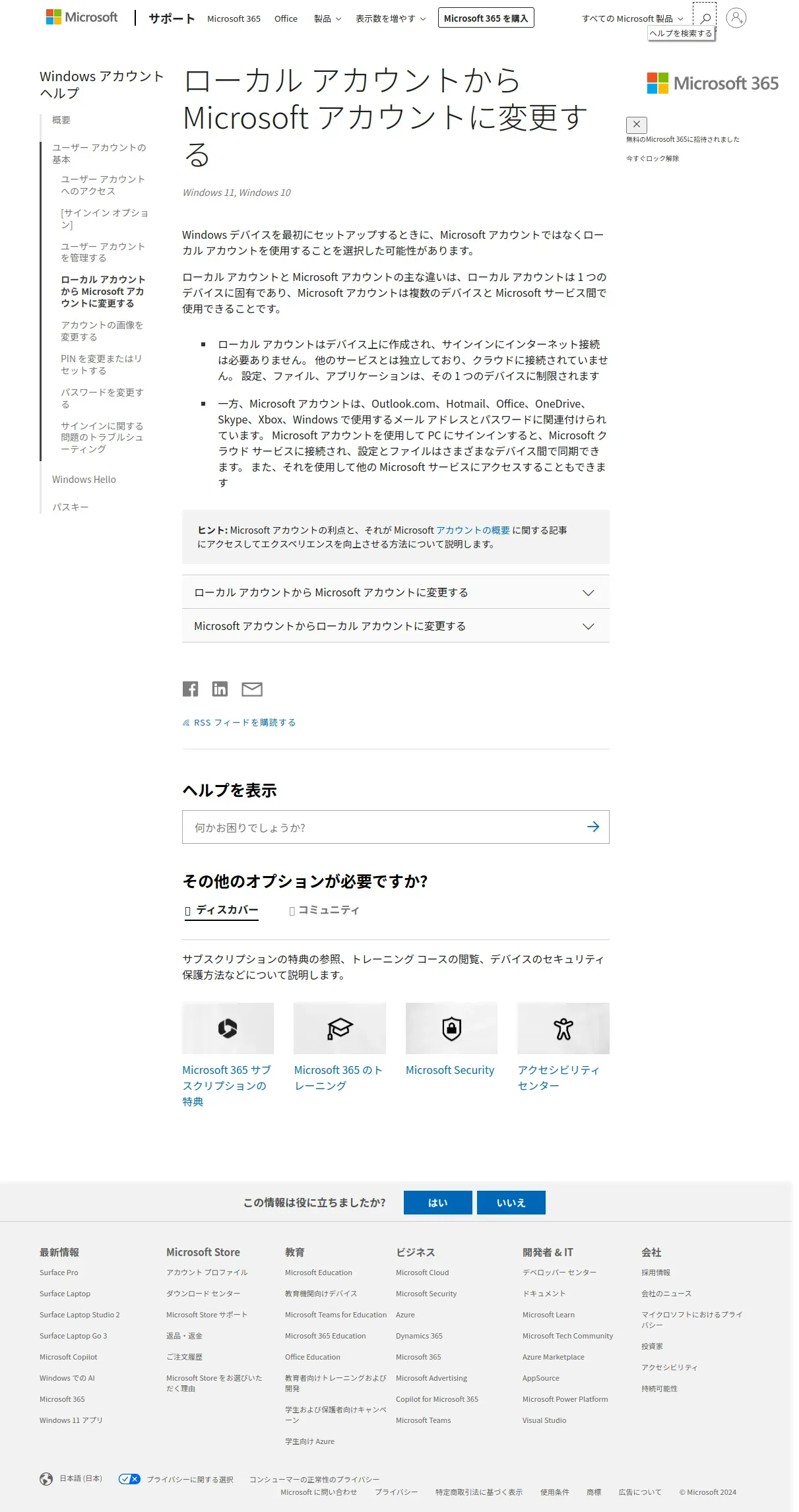Click Microsoft 365 サブスクリプションの特典 link
The height and width of the screenshot is (1512, 799).
[227, 1086]
